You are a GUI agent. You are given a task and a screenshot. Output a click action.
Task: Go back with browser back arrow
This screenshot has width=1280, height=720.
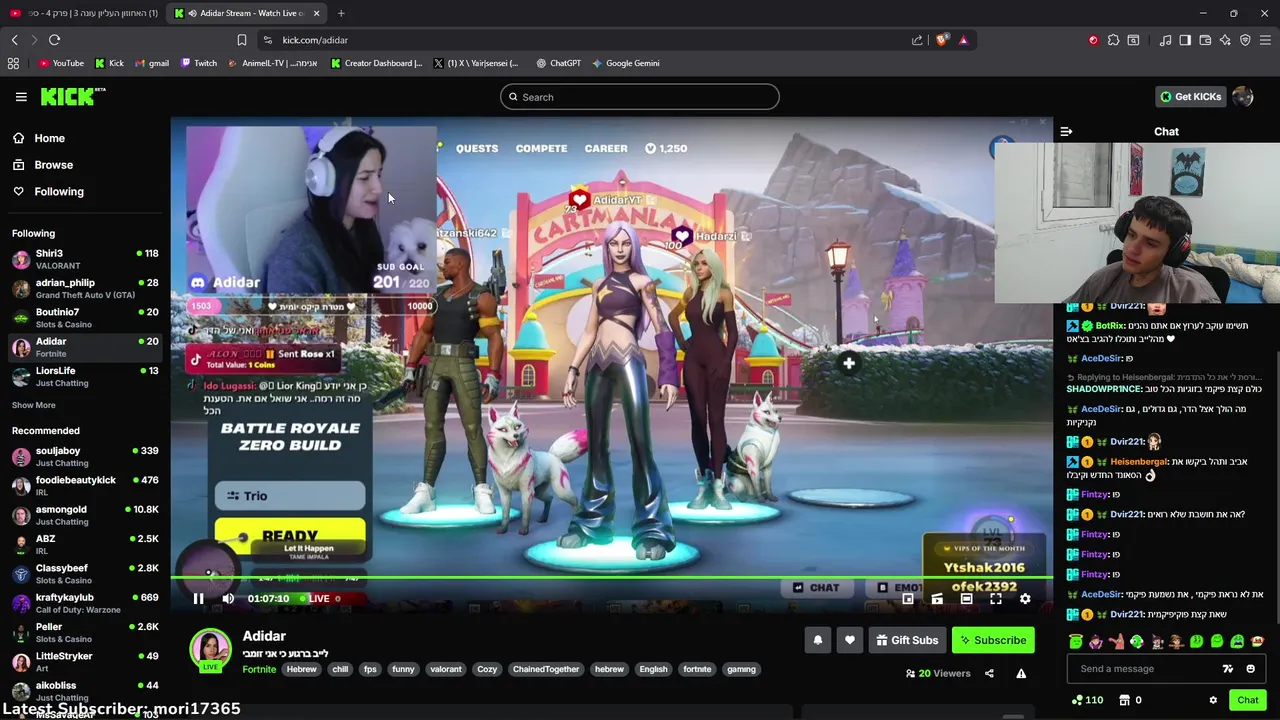pos(14,40)
